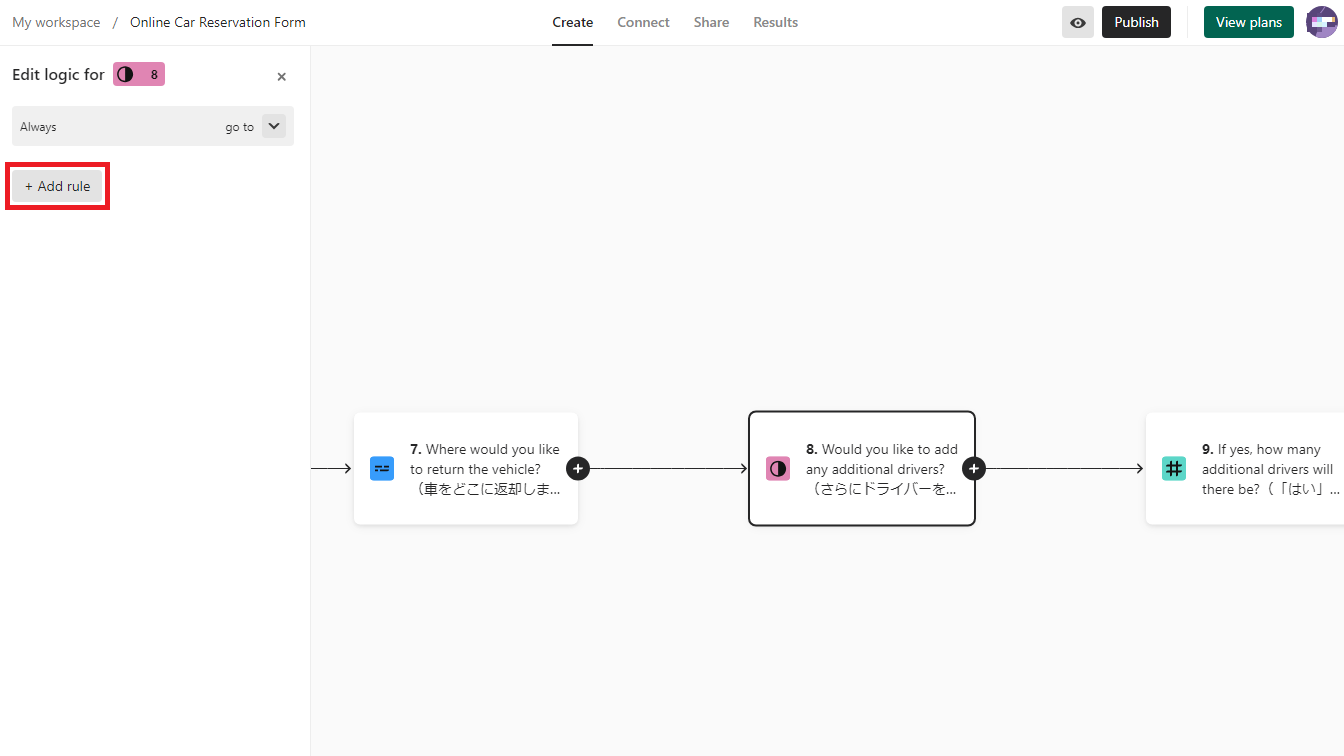
Task: Click the plus connector after question 7
Action: (x=578, y=468)
